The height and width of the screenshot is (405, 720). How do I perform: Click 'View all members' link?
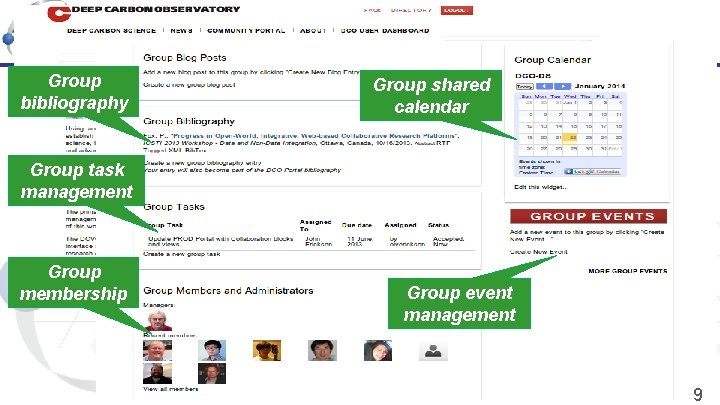171,389
